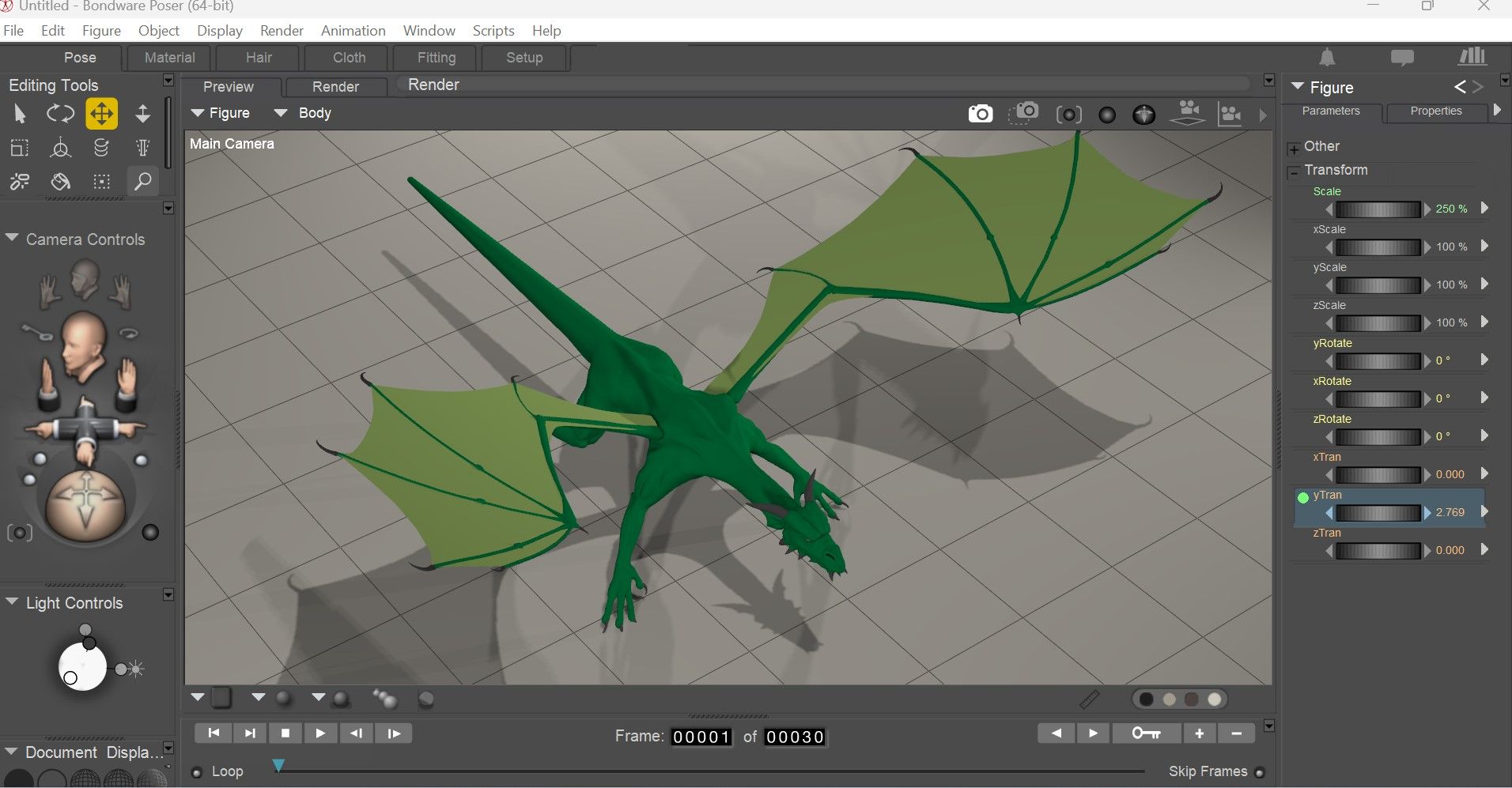
Task: Click the total frames 00030 field
Action: click(796, 737)
